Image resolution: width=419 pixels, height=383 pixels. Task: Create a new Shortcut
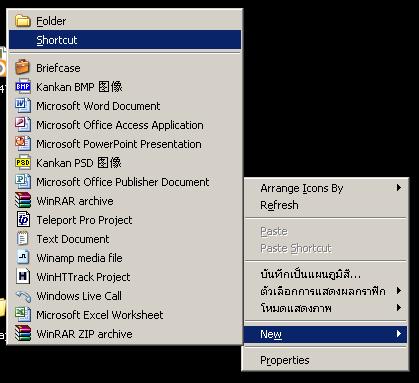(x=125, y=40)
